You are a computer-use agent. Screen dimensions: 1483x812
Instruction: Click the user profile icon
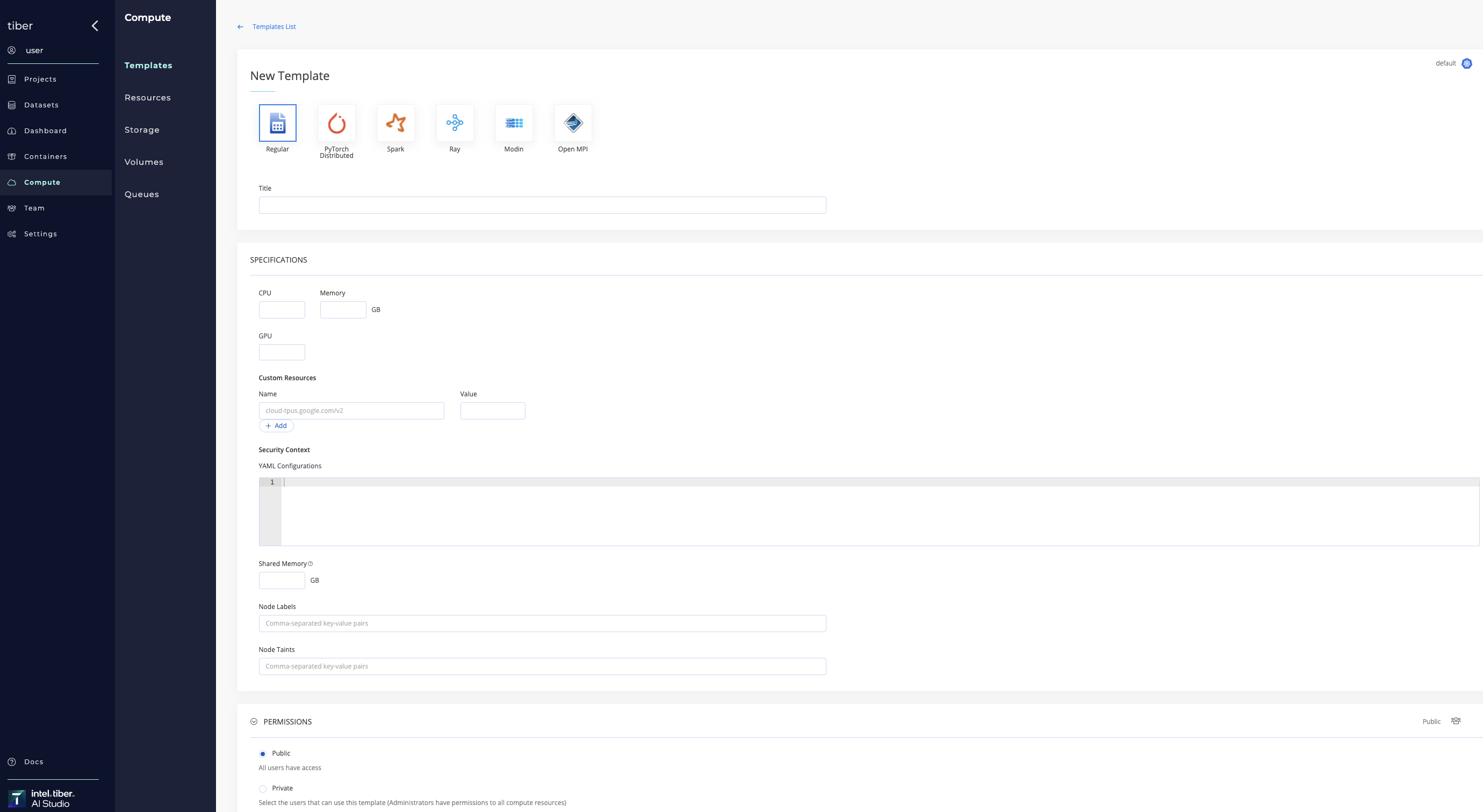tap(11, 50)
